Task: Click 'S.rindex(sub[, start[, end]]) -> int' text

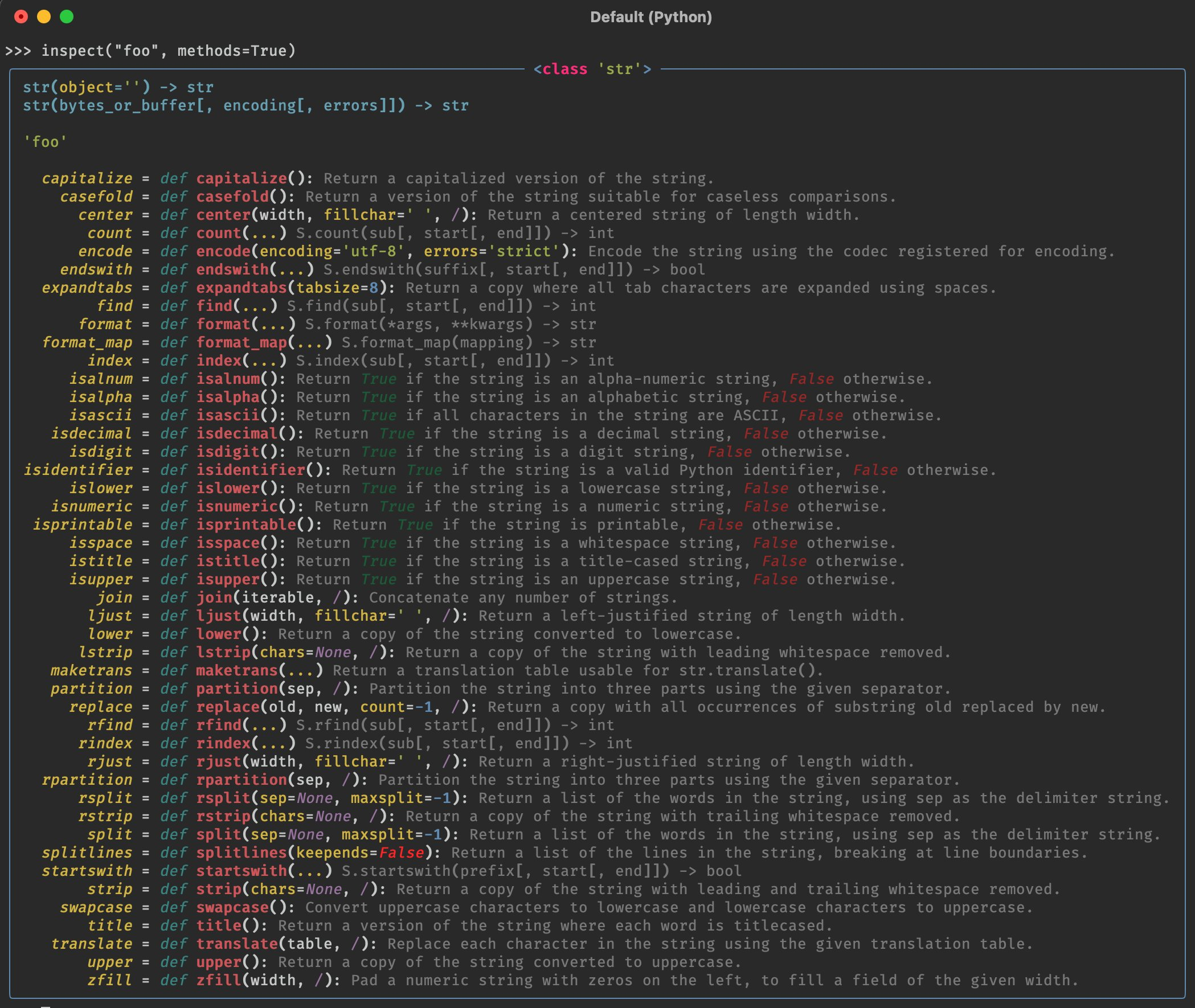Action: coord(469,744)
